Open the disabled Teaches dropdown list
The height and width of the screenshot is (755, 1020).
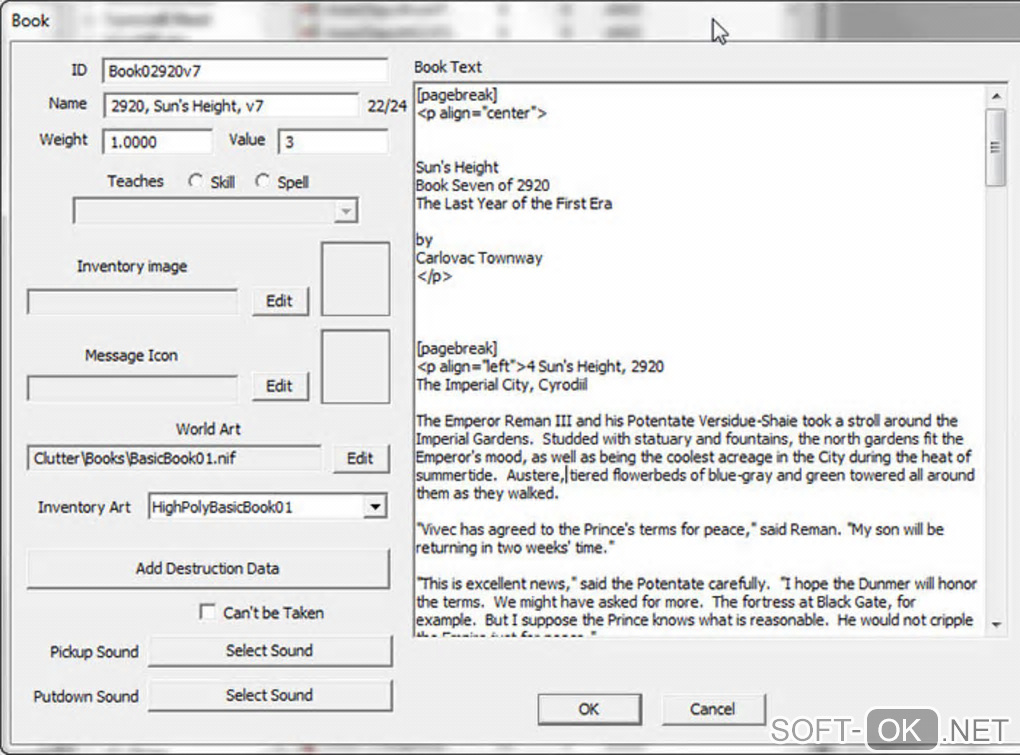[x=215, y=211]
